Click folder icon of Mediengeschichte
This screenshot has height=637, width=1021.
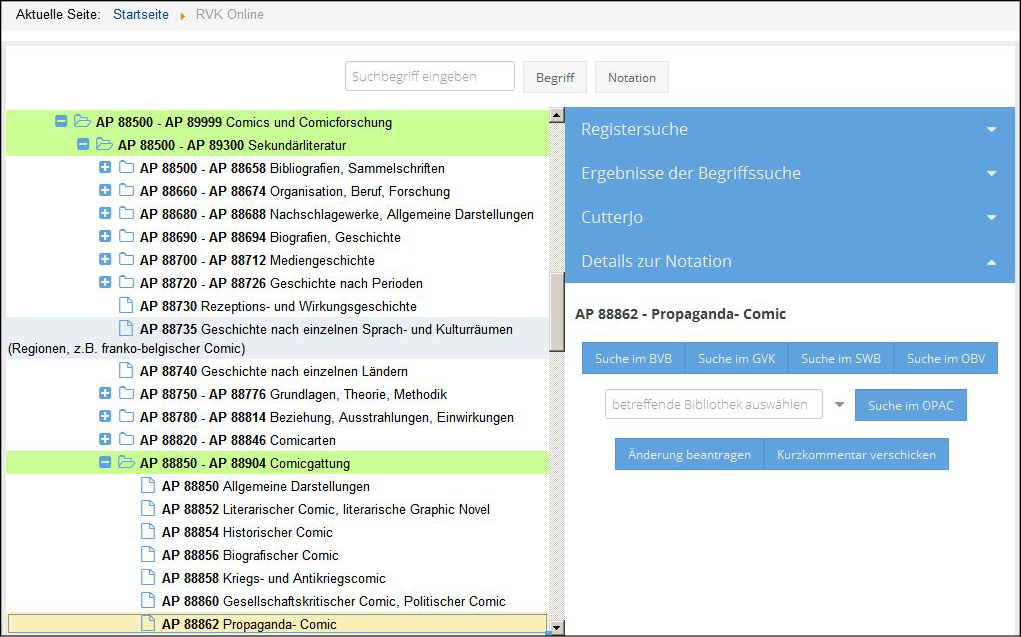(x=126, y=259)
